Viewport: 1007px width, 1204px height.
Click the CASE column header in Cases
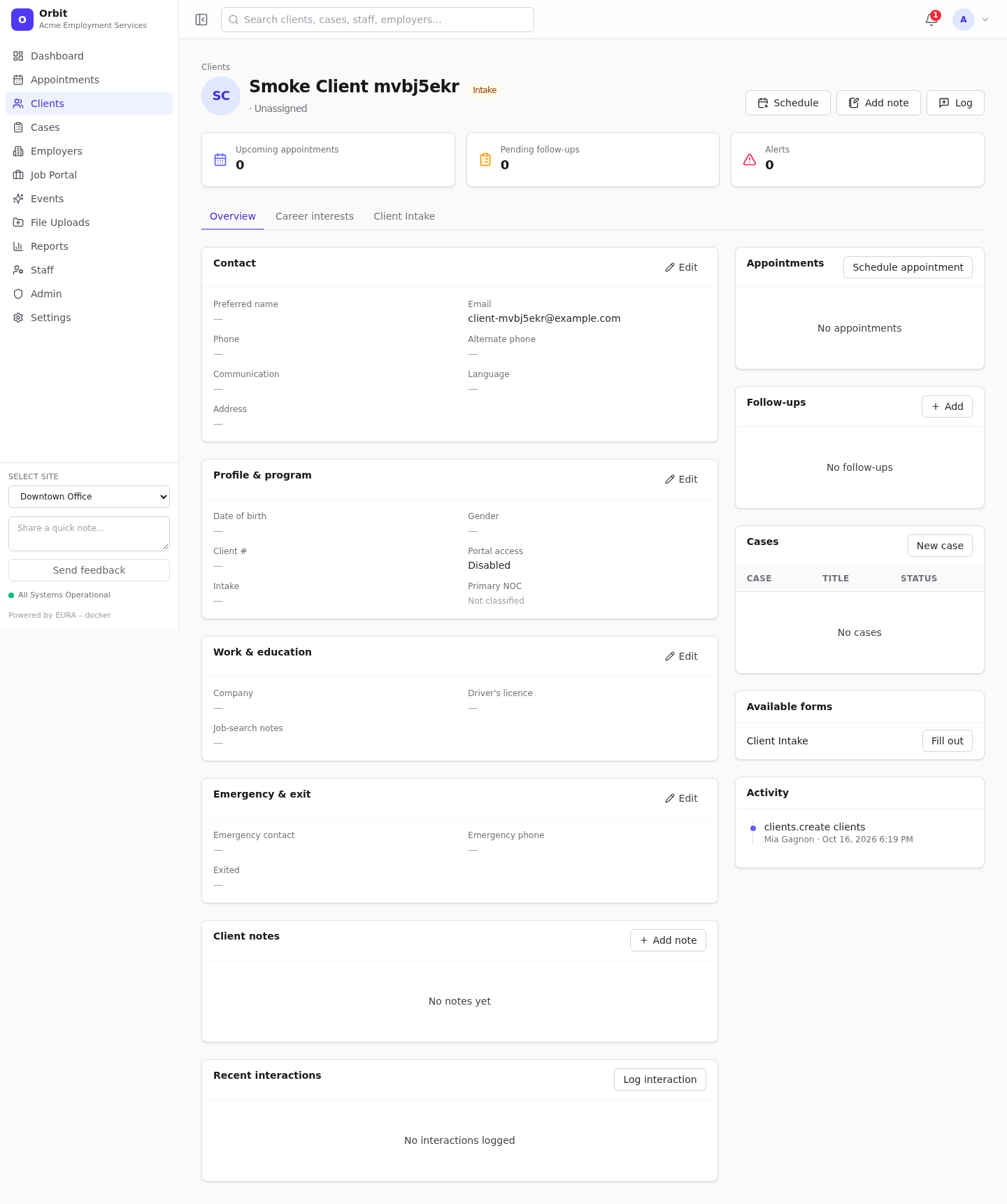(x=759, y=579)
